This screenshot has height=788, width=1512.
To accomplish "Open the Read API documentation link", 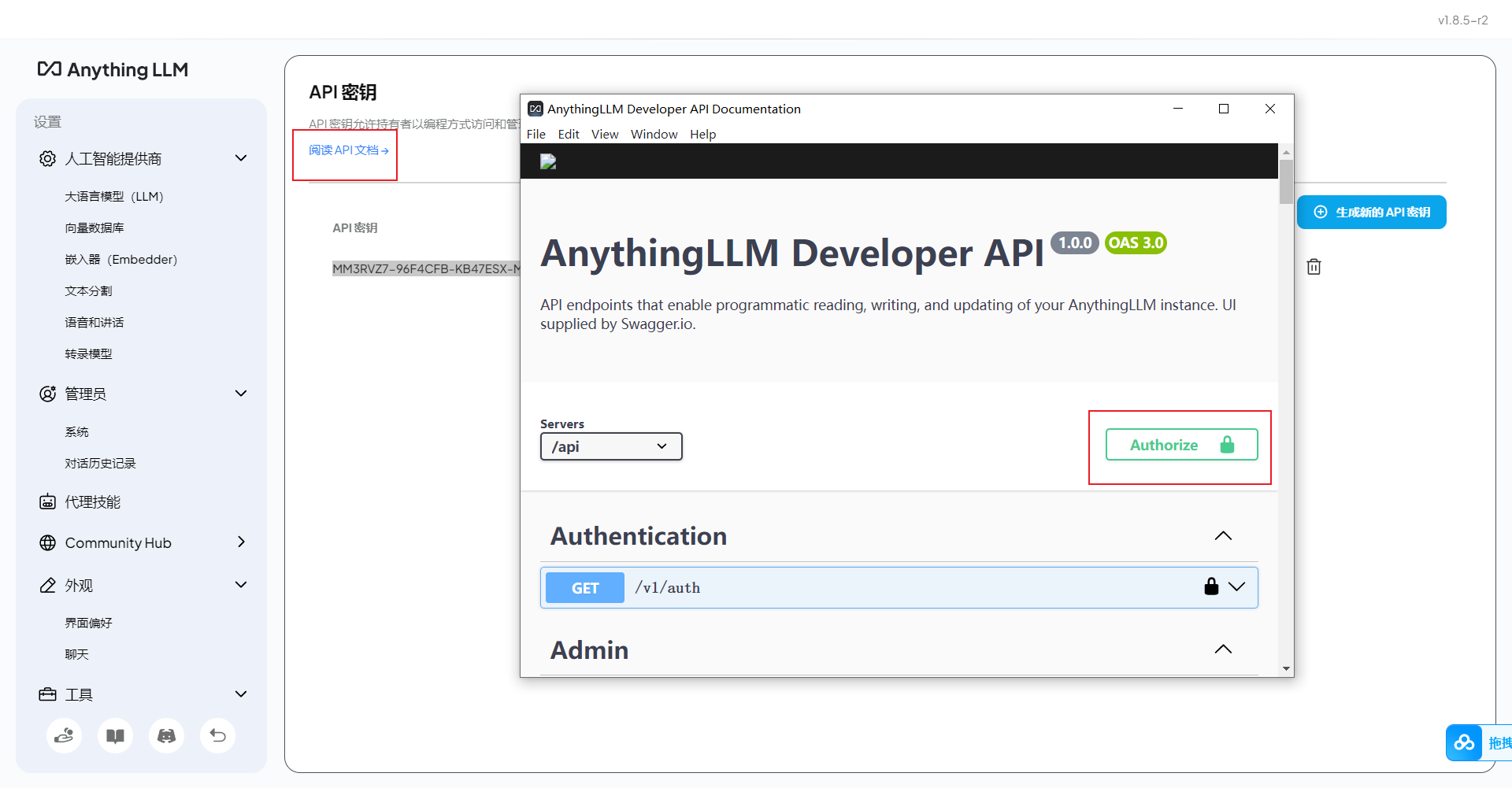I will [348, 150].
